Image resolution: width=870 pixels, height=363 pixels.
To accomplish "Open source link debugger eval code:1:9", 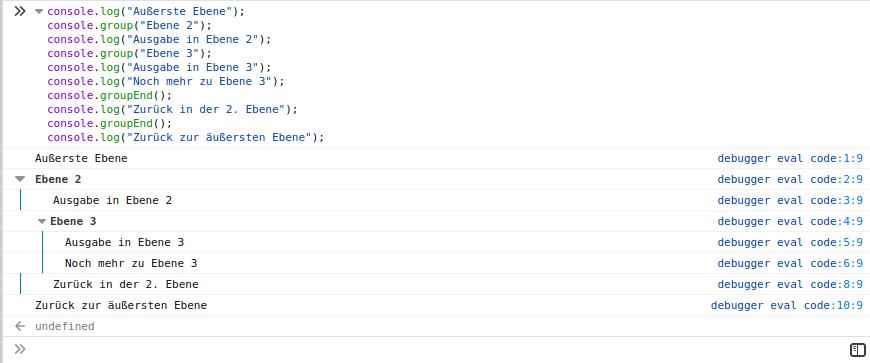I will pos(790,158).
